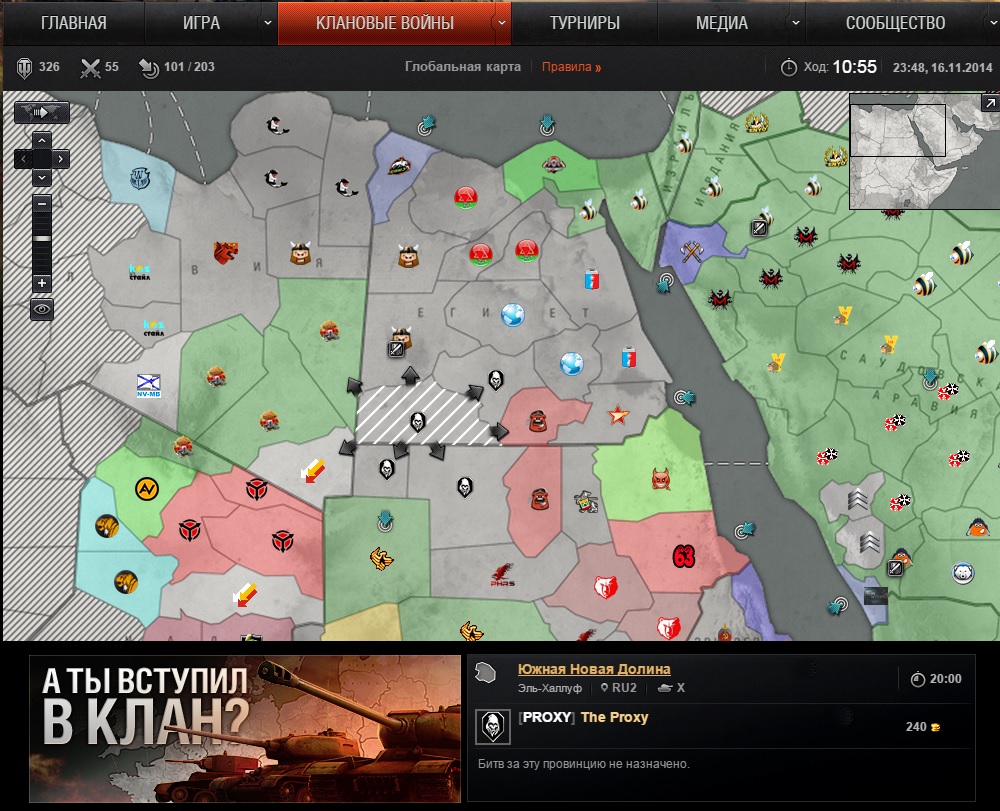Open the Правила » link
The image size is (1000, 811).
click(x=571, y=67)
